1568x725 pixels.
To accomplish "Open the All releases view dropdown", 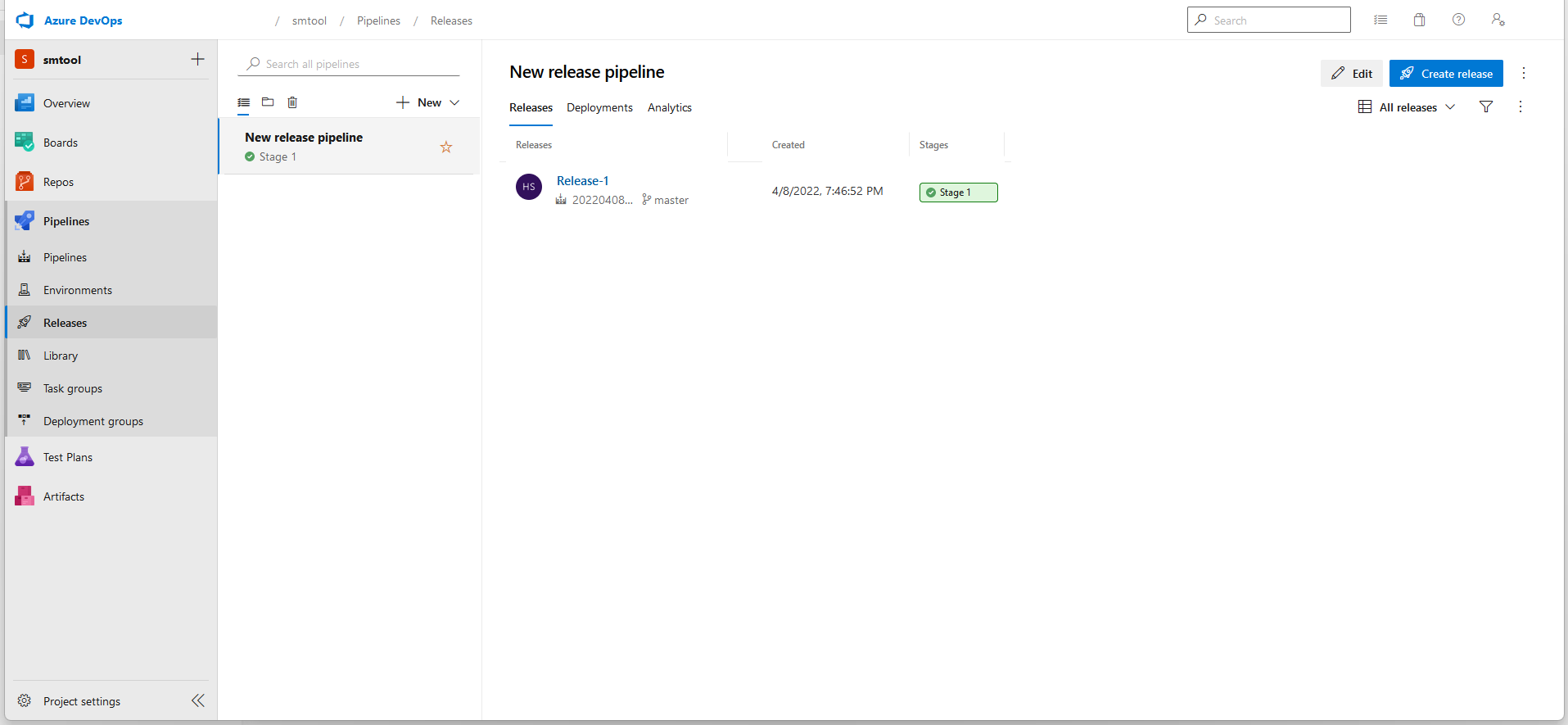I will click(1407, 107).
